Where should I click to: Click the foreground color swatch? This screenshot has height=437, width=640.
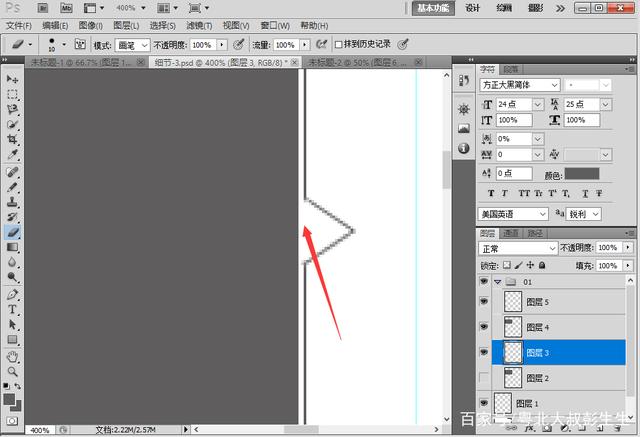[9, 399]
